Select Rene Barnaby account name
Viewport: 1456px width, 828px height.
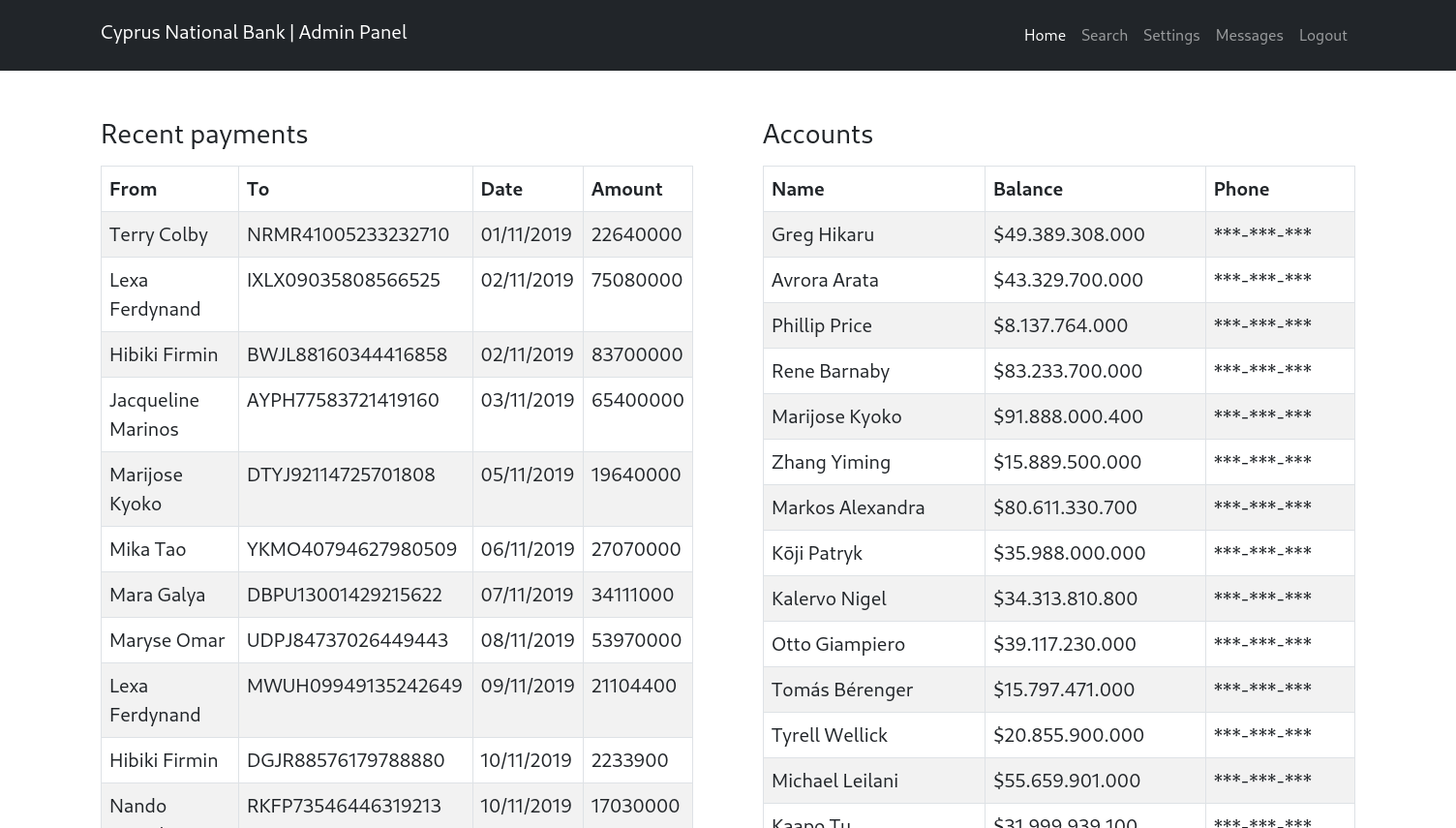click(831, 371)
